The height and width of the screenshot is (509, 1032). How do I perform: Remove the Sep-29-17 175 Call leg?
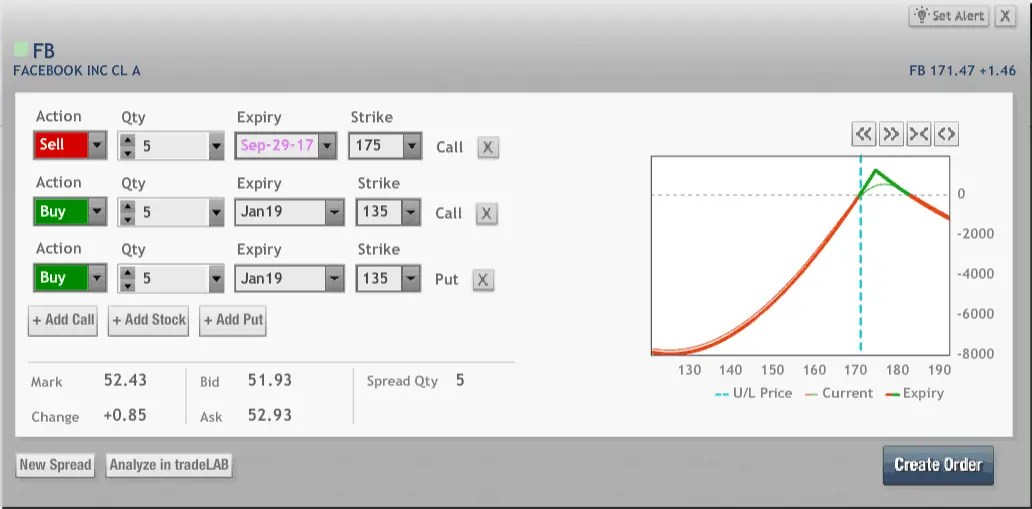point(488,147)
